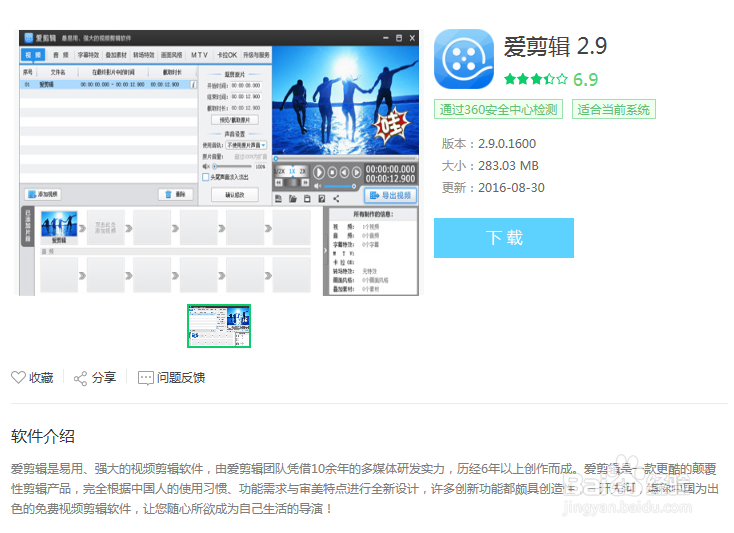Image resolution: width=734 pixels, height=533 pixels.
Task: Open the 转场特效 tab in the preview
Action: (144, 55)
